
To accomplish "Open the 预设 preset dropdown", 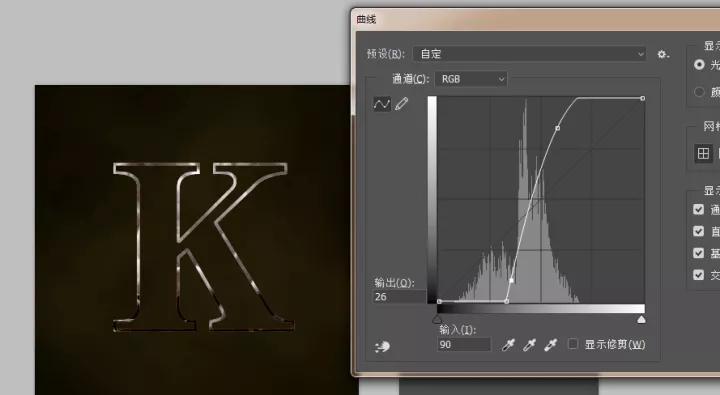I will [x=529, y=54].
